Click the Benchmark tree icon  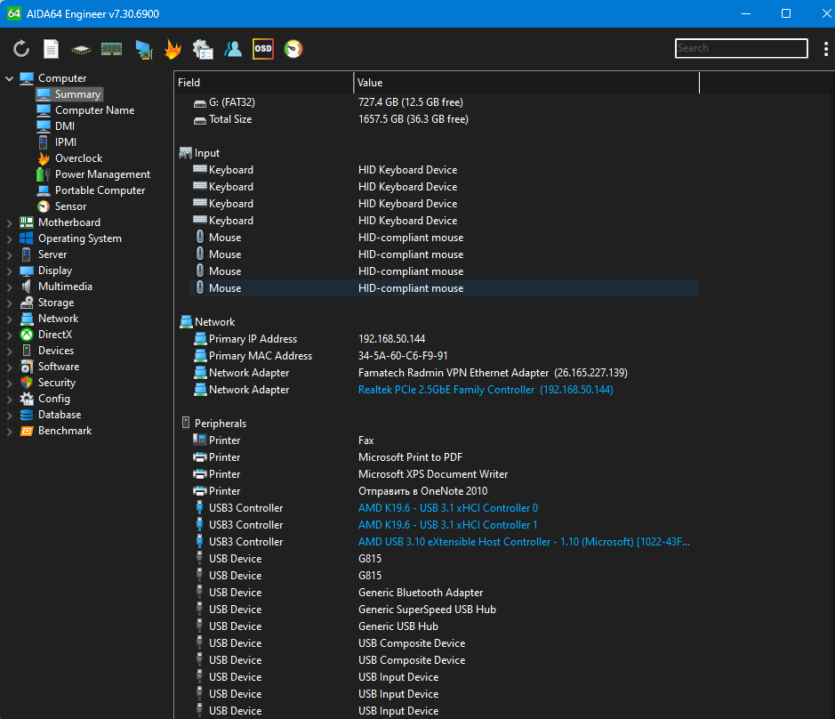[x=27, y=430]
